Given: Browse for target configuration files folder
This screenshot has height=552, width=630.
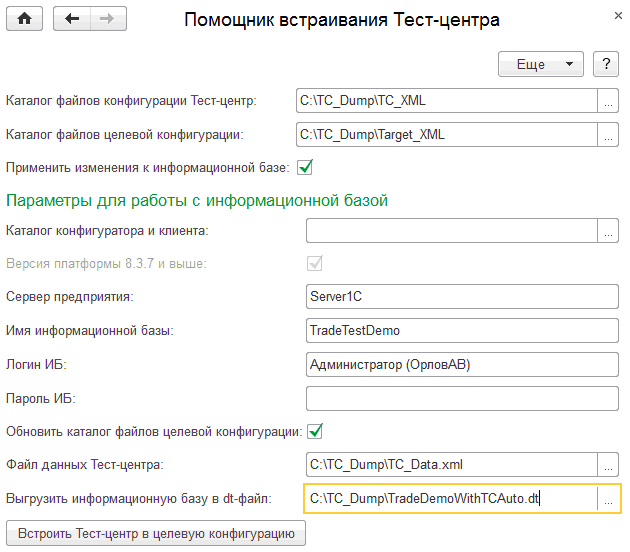Looking at the screenshot, I should (608, 134).
